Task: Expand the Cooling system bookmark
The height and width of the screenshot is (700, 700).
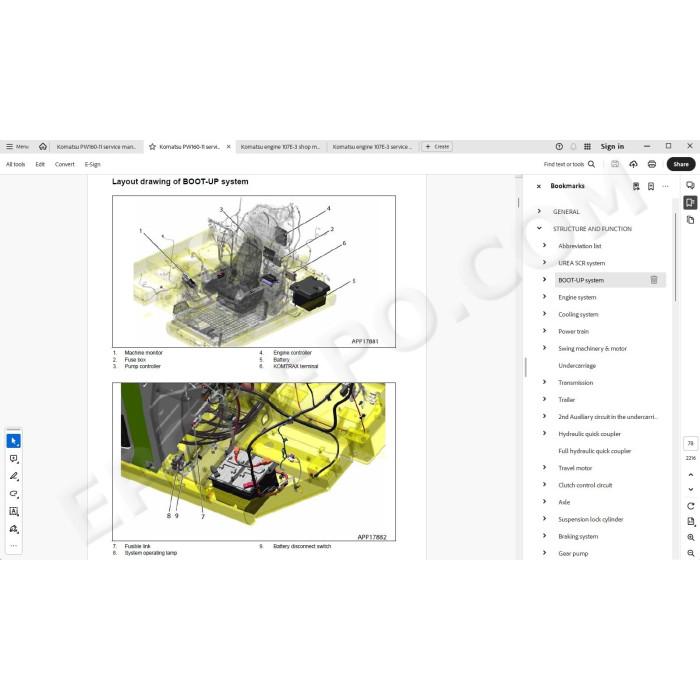Action: point(544,314)
